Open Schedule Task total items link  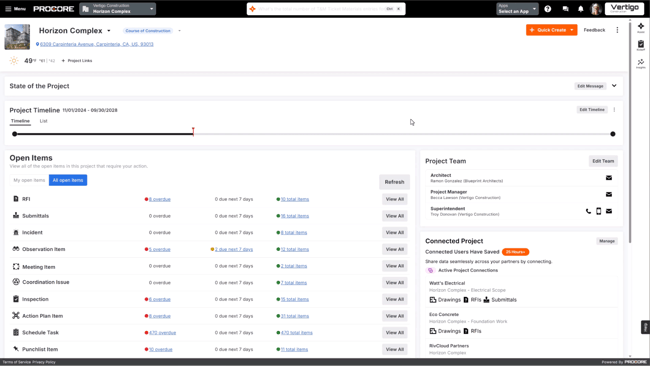(x=297, y=333)
